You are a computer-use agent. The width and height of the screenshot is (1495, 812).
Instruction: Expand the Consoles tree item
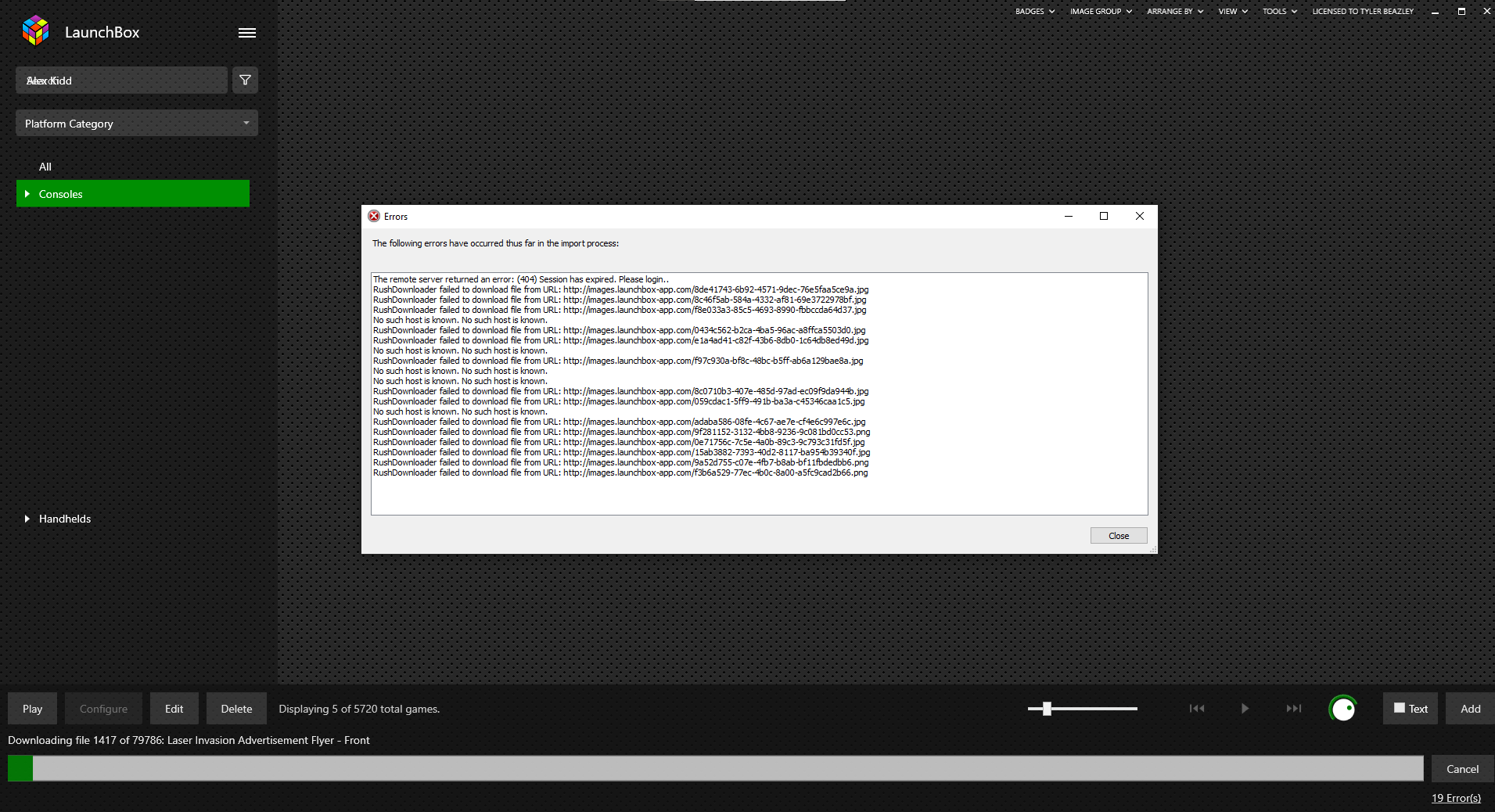(27, 194)
